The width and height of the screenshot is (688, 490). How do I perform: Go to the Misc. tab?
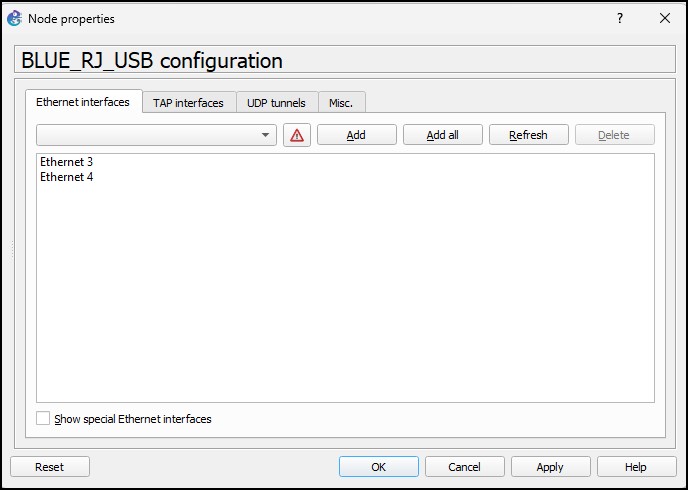coord(341,102)
